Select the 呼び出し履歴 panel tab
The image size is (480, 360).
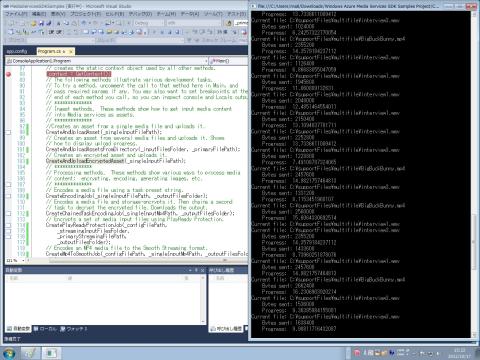pyautogui.click(x=226, y=329)
